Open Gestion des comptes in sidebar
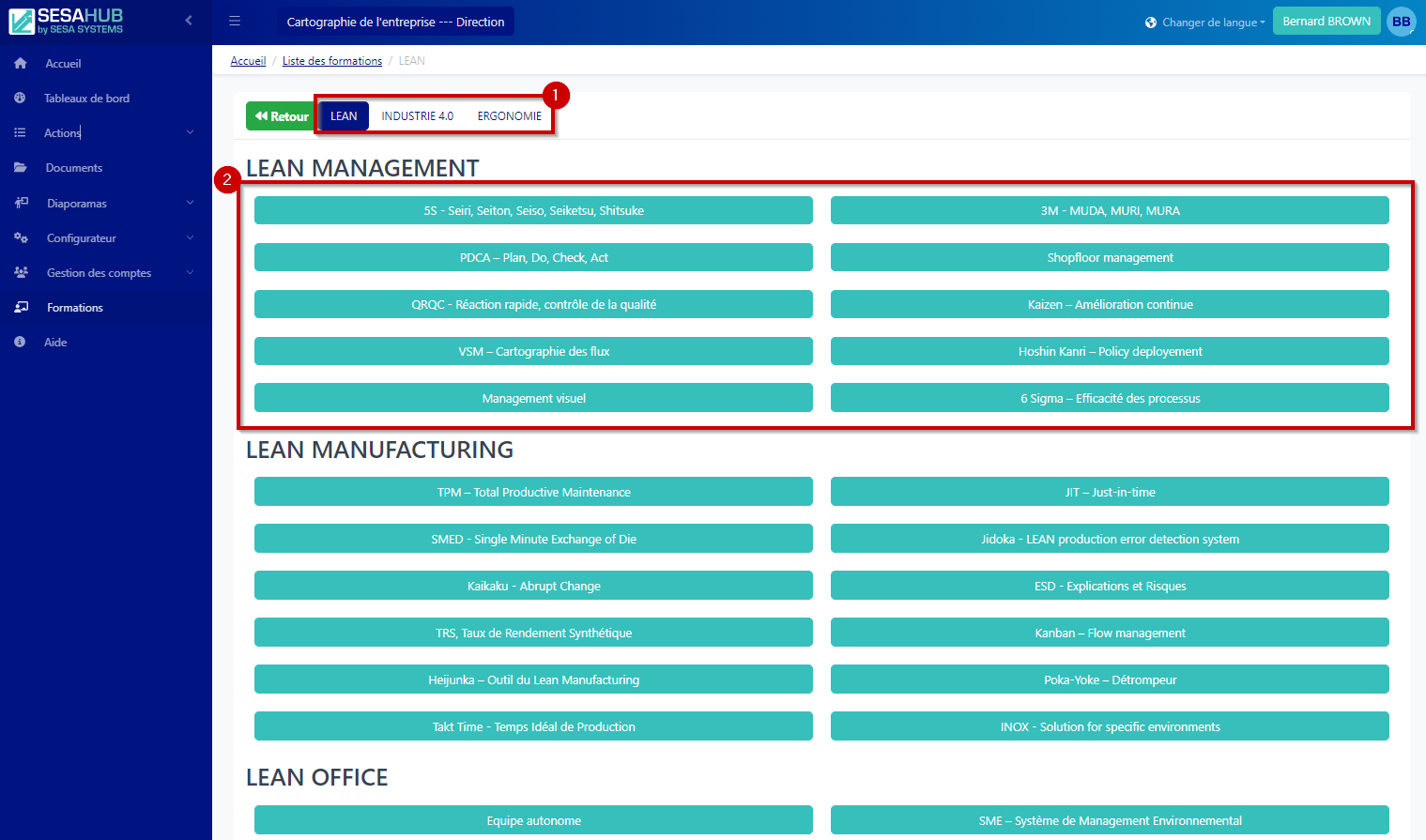 [x=99, y=273]
